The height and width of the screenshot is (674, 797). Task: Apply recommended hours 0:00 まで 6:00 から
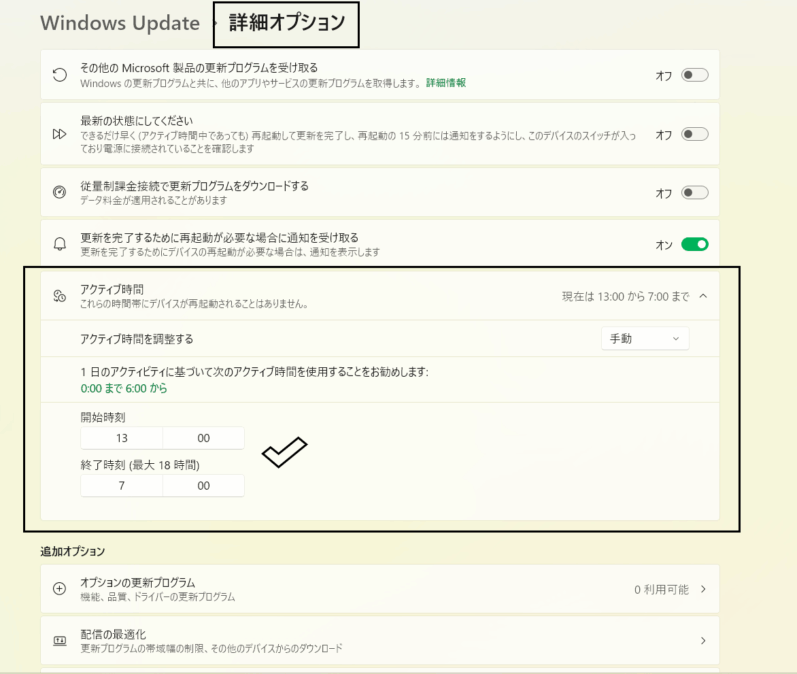pyautogui.click(x=124, y=388)
